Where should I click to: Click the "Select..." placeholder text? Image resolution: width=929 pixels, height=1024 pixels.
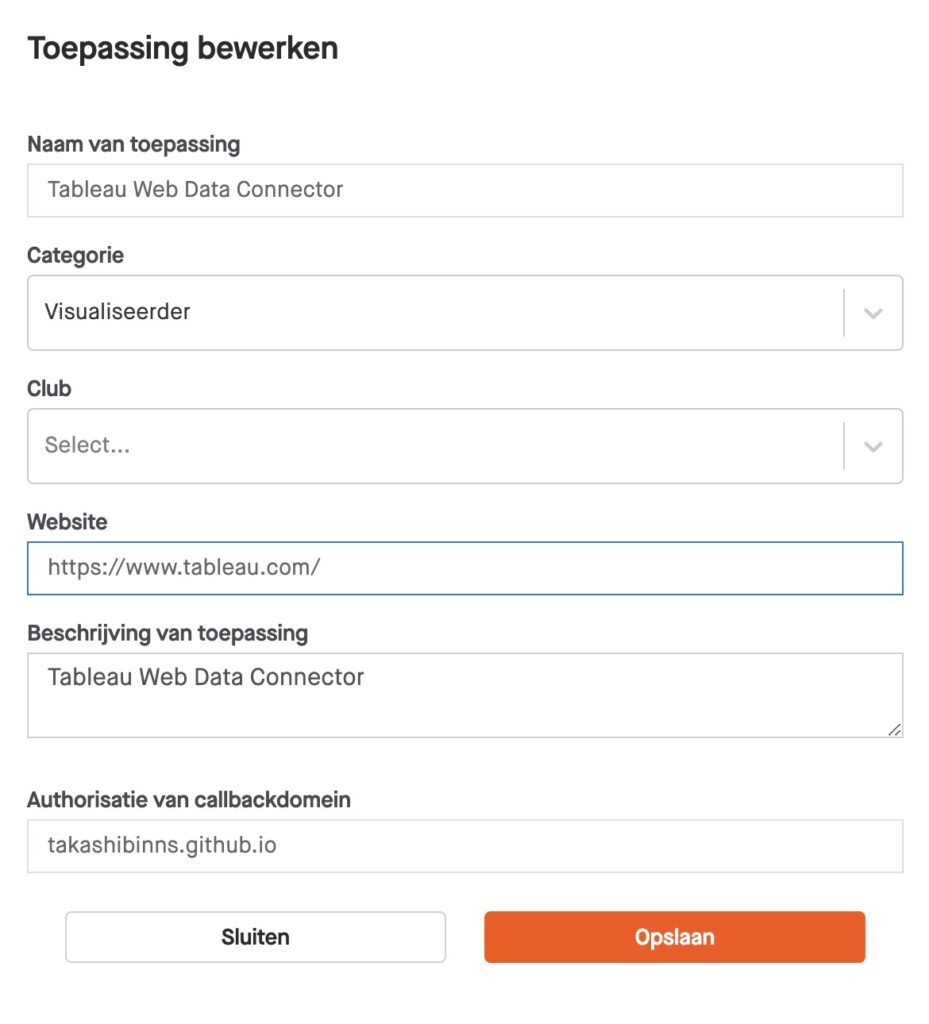tap(88, 446)
